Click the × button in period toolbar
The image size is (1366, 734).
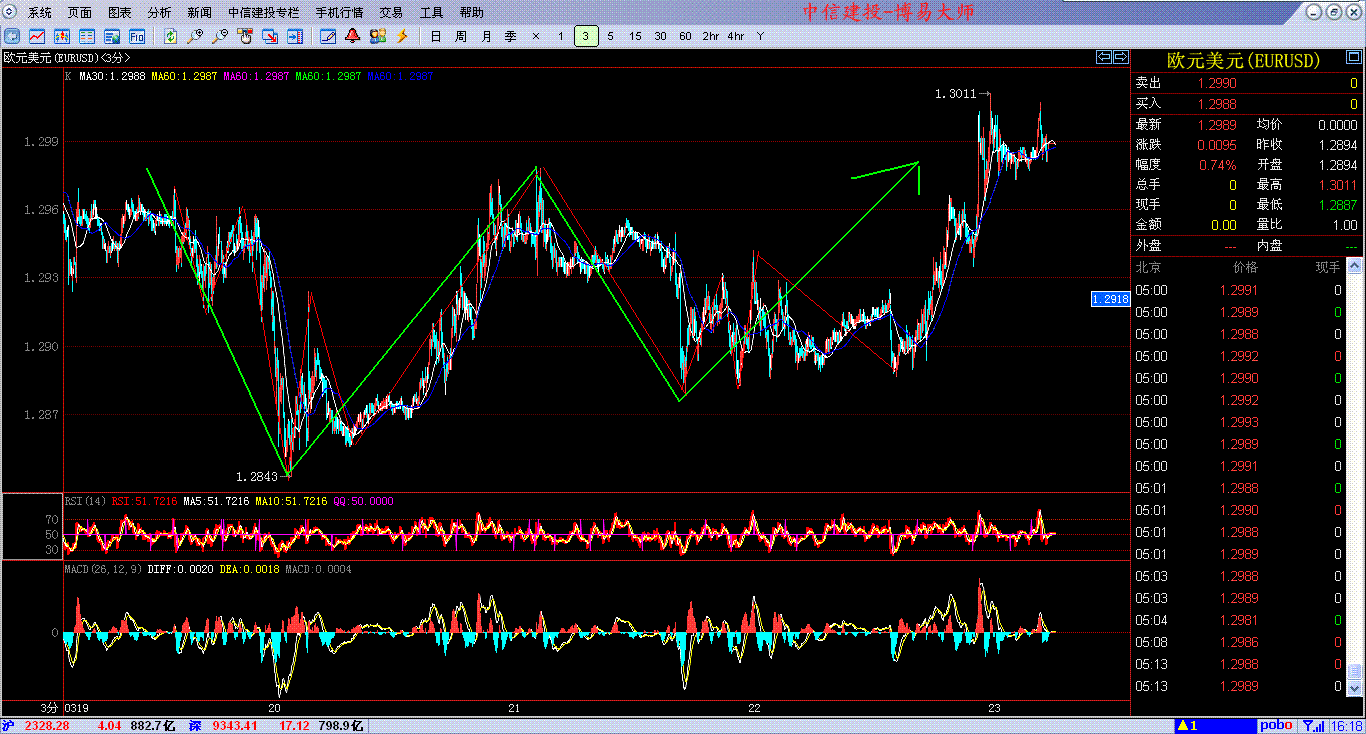click(x=536, y=36)
